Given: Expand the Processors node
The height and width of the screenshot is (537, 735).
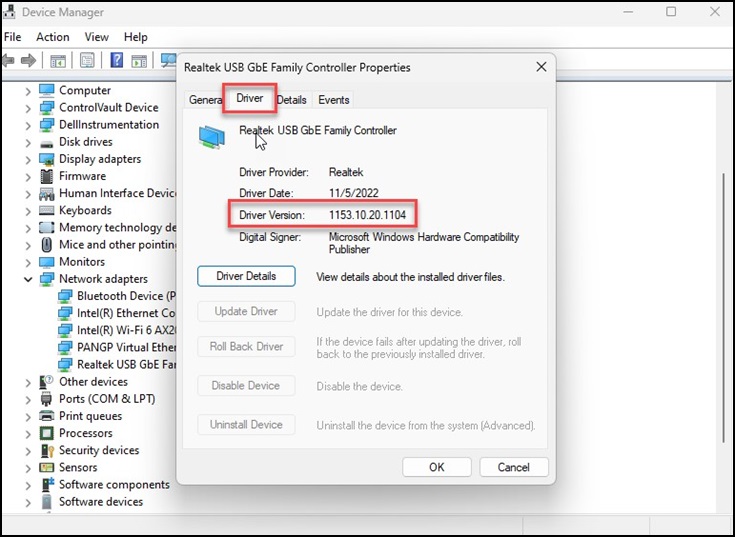Looking at the screenshot, I should (28, 433).
